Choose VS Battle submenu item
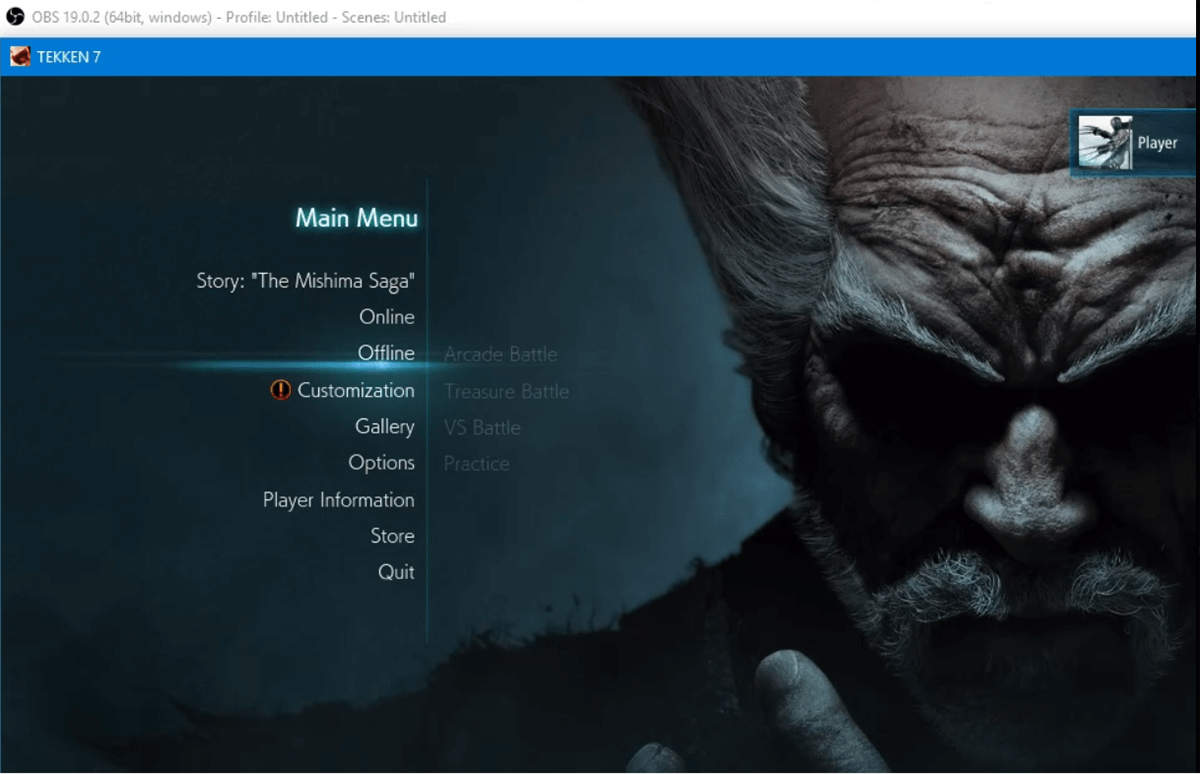 [482, 428]
